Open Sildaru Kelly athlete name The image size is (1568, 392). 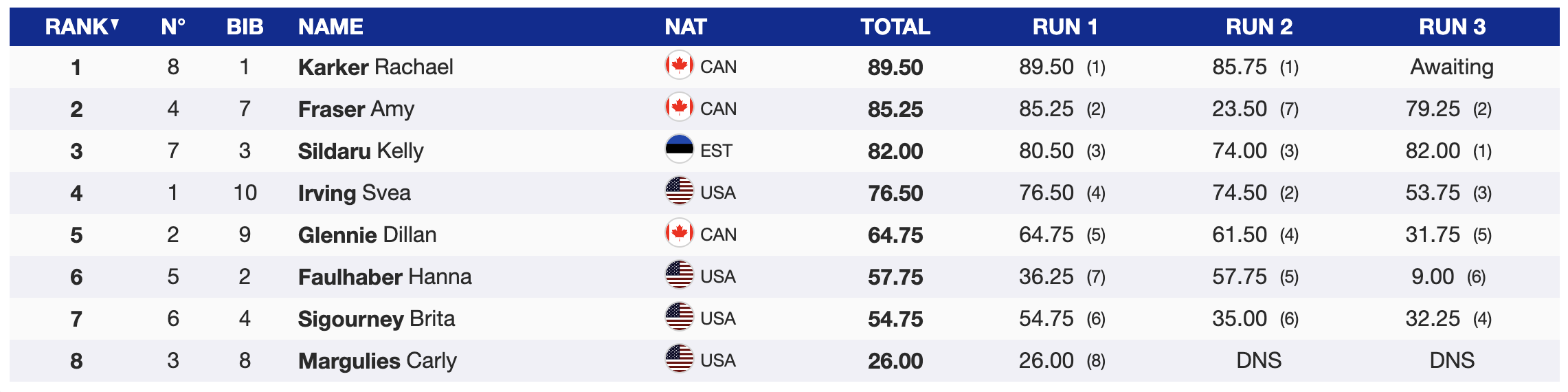[361, 151]
